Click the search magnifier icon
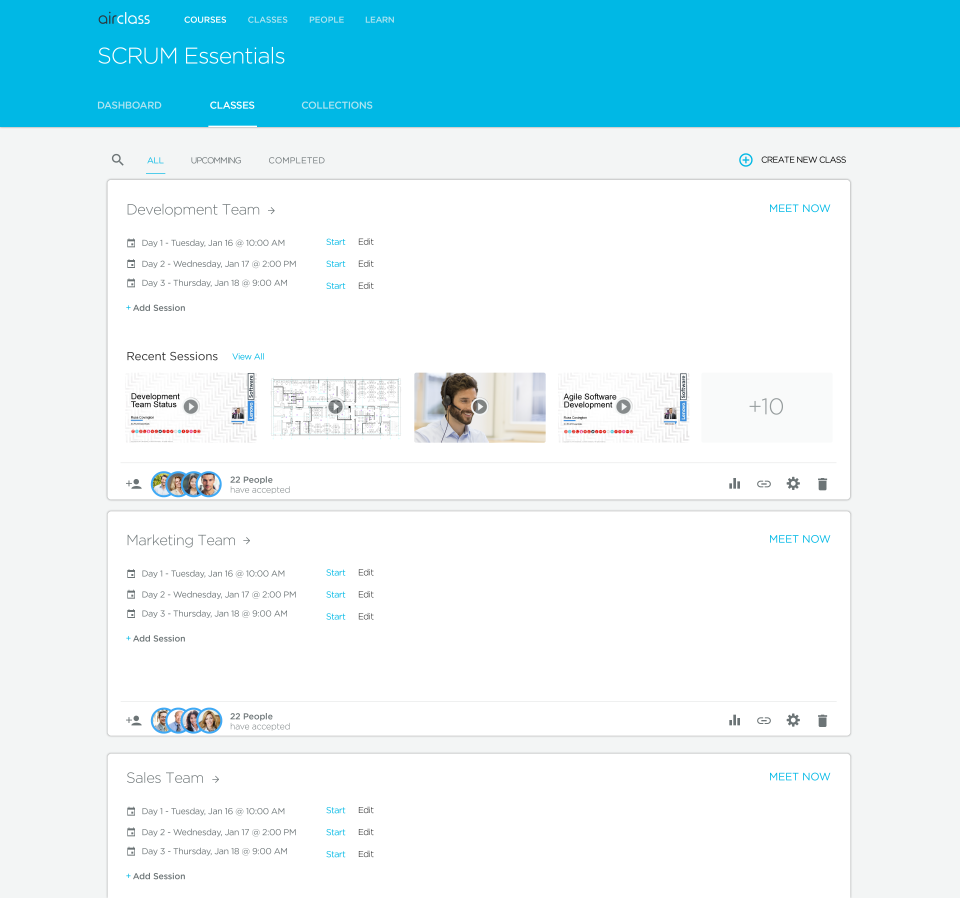960x898 pixels. (118, 160)
